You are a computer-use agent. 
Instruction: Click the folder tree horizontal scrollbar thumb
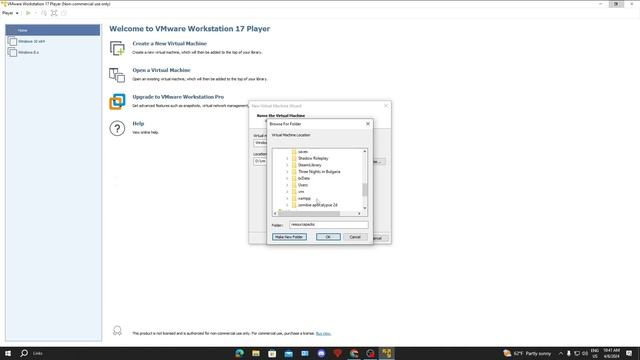pyautogui.click(x=309, y=213)
